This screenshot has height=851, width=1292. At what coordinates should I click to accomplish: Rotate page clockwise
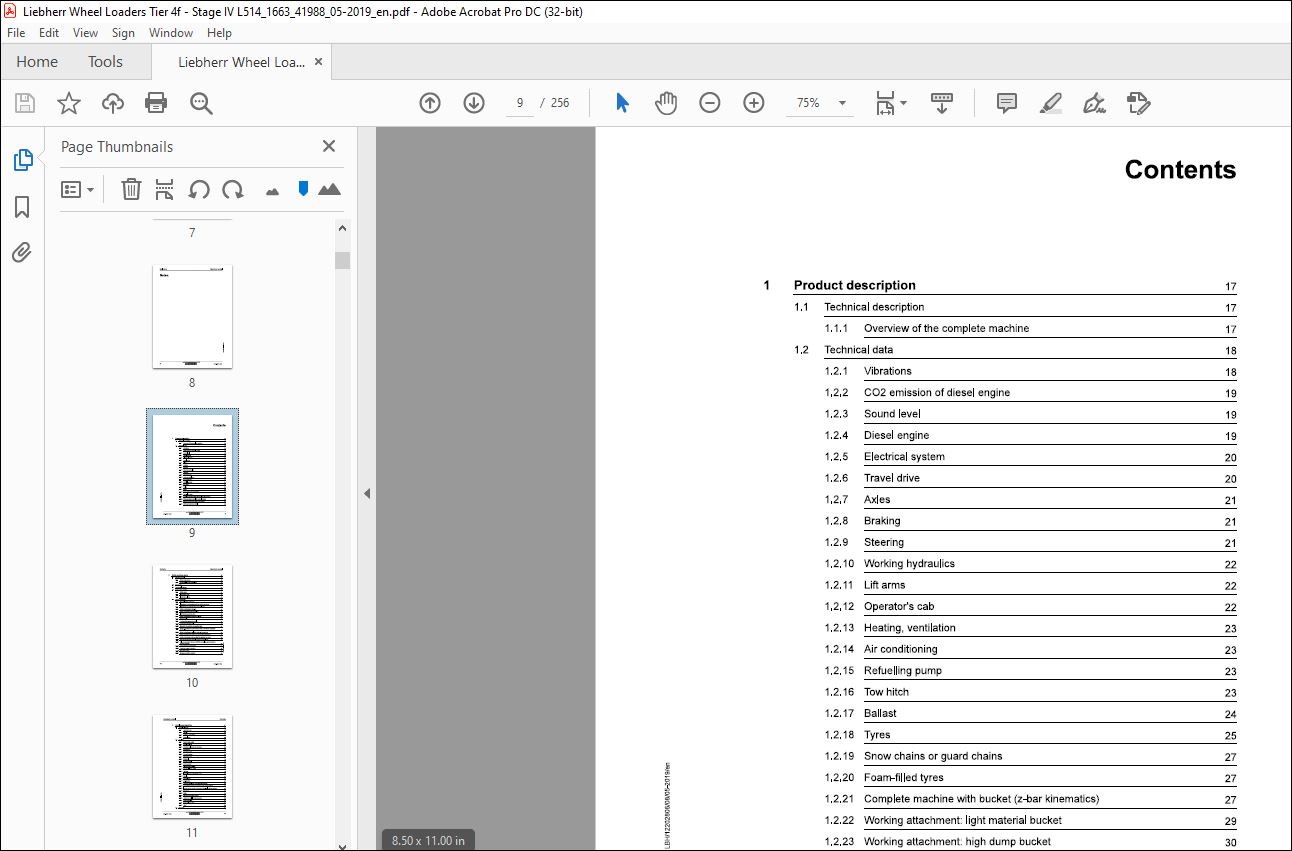point(233,189)
